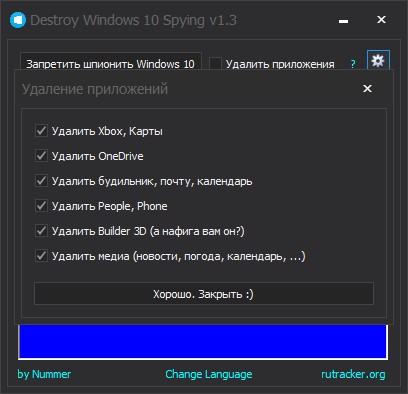This screenshot has width=408, height=394.
Task: Toggle Удалить медиа (новости, погода) checkbox
Action: coord(41,256)
